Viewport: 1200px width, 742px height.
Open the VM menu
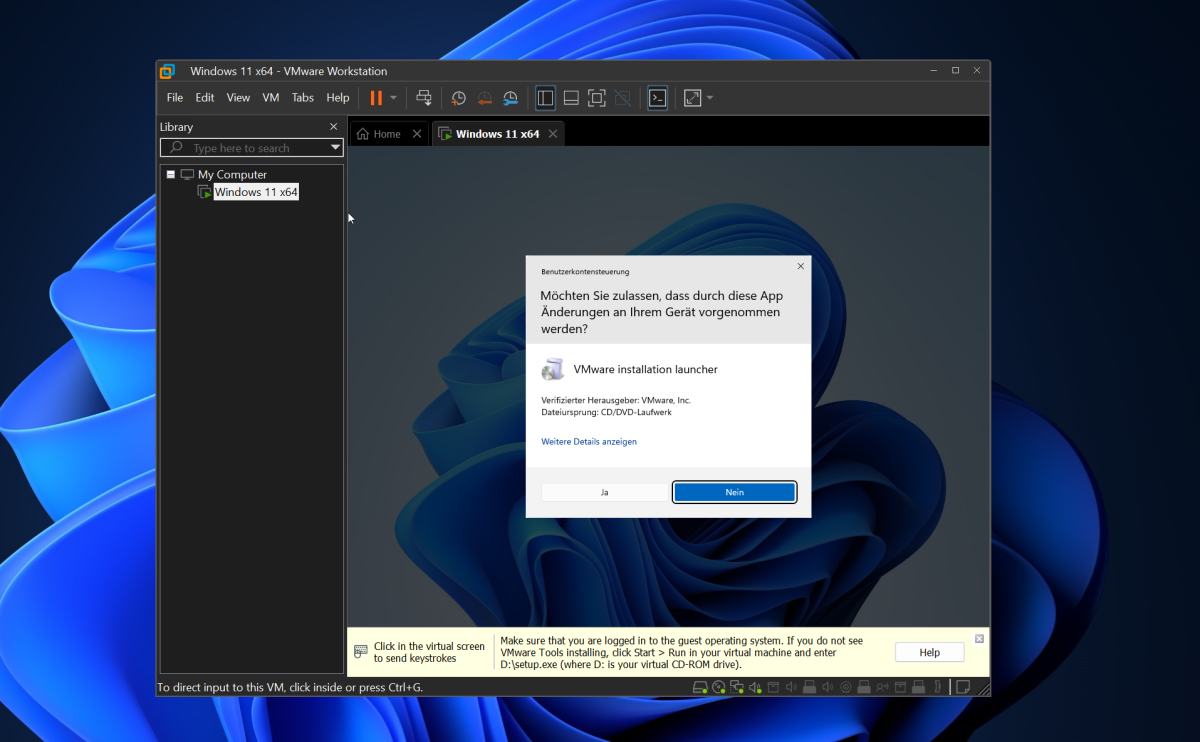pyautogui.click(x=270, y=97)
